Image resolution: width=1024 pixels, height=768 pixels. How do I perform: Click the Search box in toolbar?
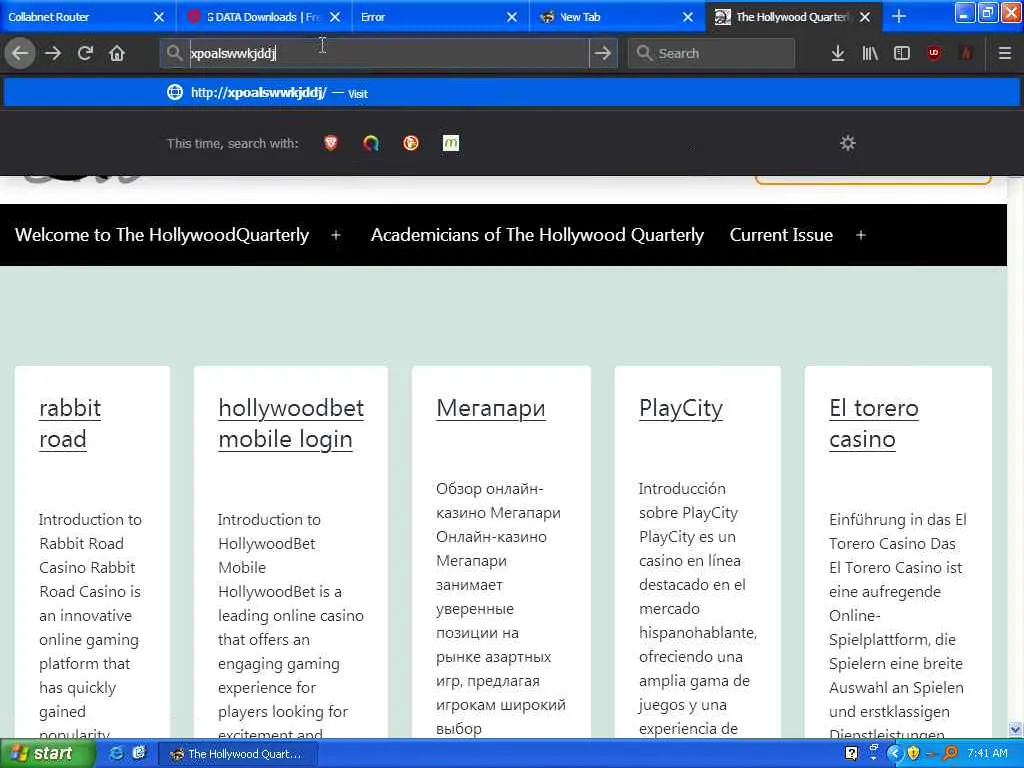click(711, 53)
